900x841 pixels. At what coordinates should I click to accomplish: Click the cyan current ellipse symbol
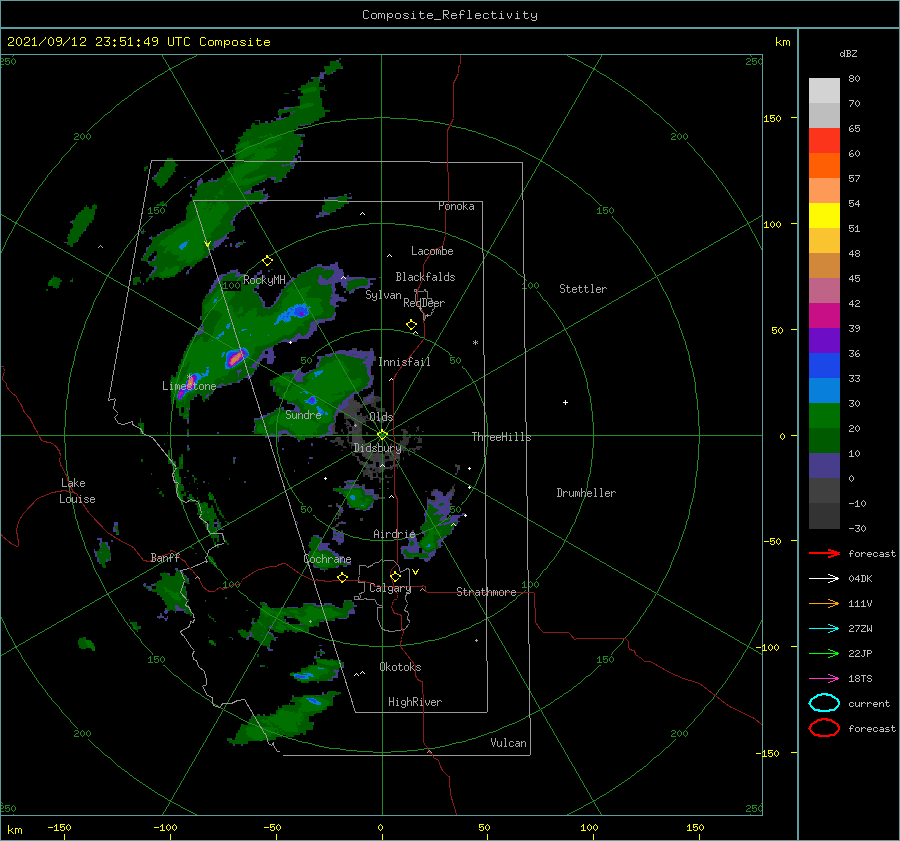(x=824, y=703)
